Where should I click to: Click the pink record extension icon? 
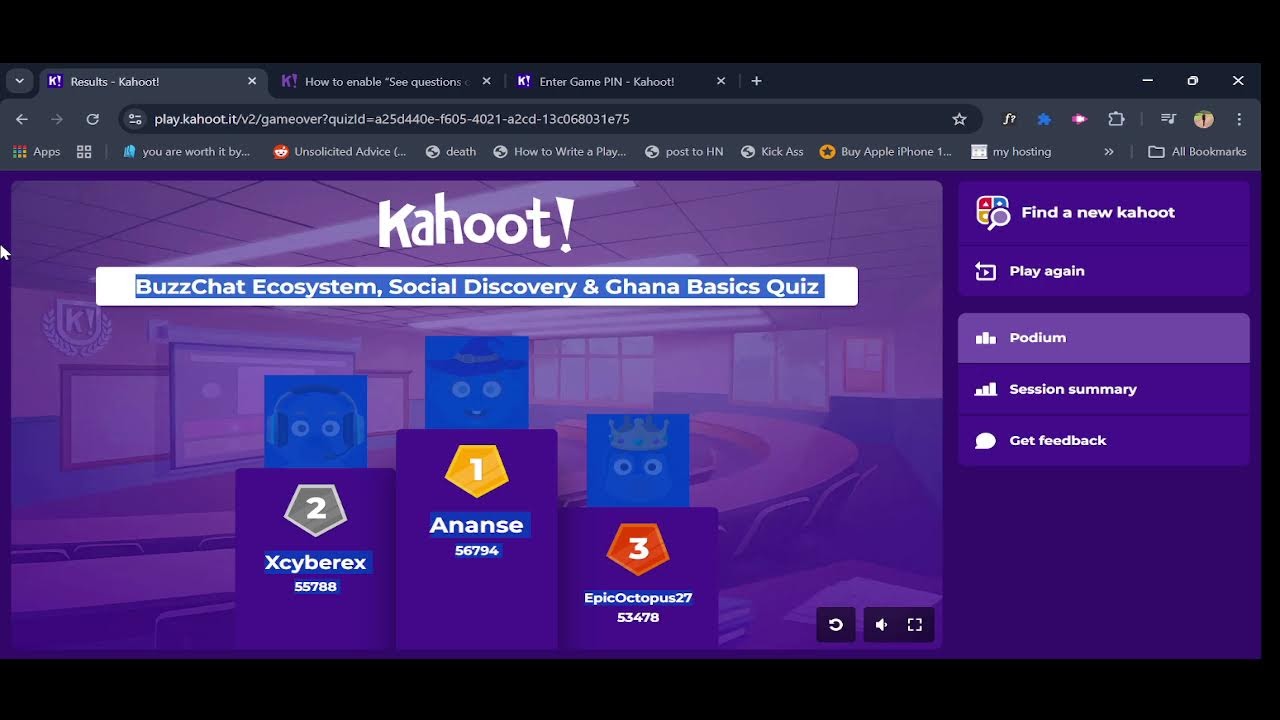tap(1079, 119)
